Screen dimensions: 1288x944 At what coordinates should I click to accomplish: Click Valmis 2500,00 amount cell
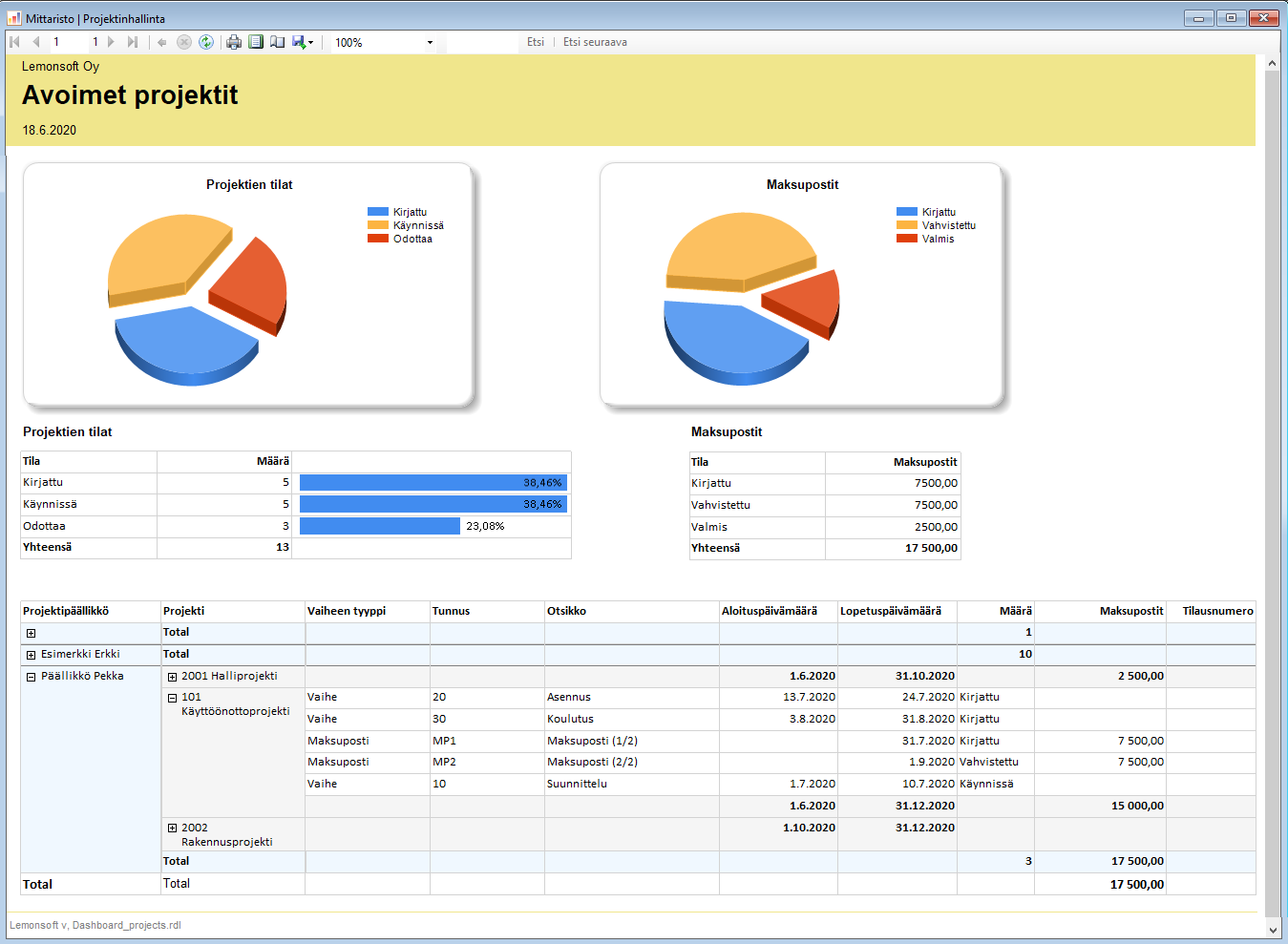(x=893, y=528)
